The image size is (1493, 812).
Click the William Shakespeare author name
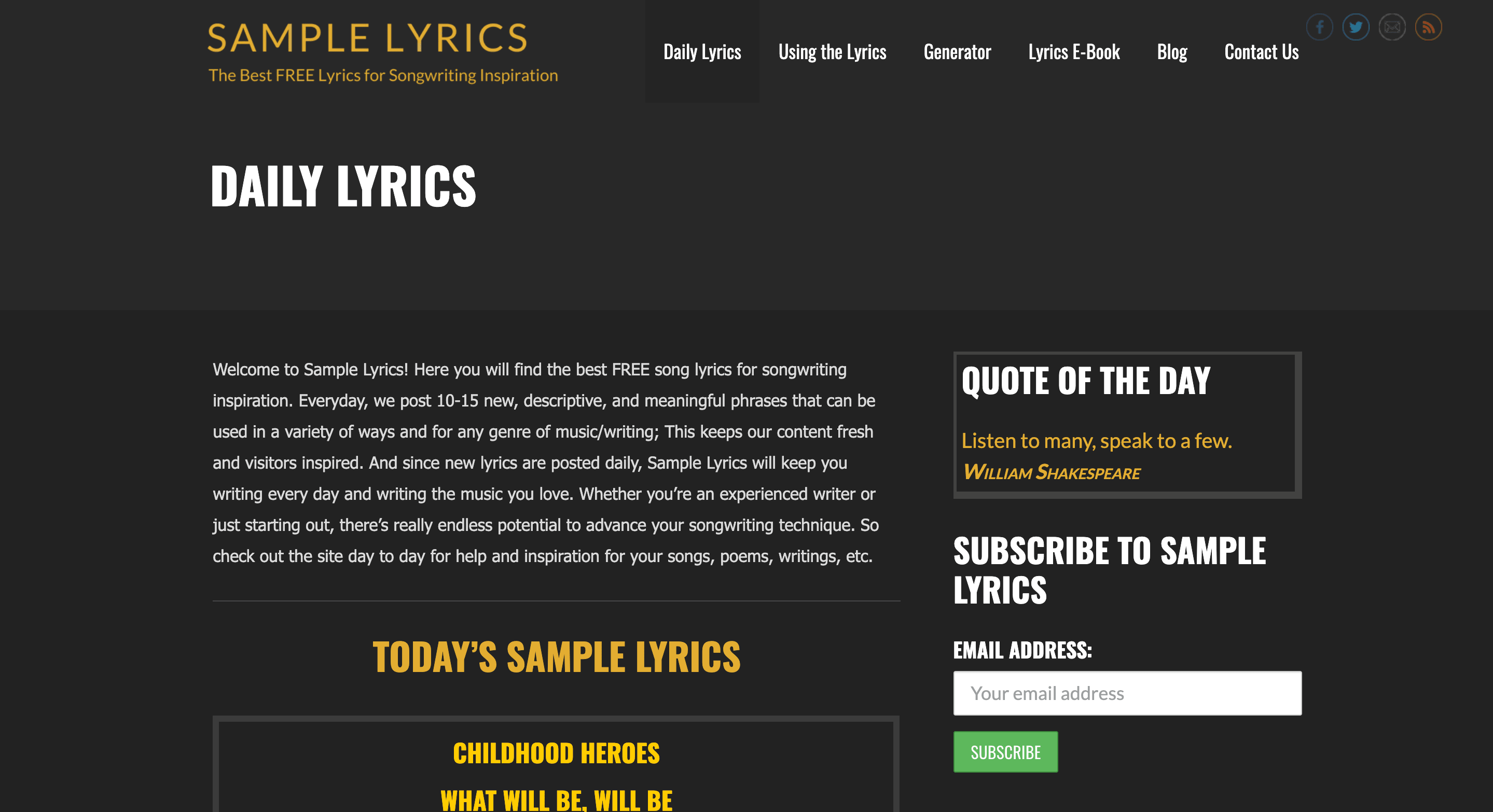(1051, 472)
